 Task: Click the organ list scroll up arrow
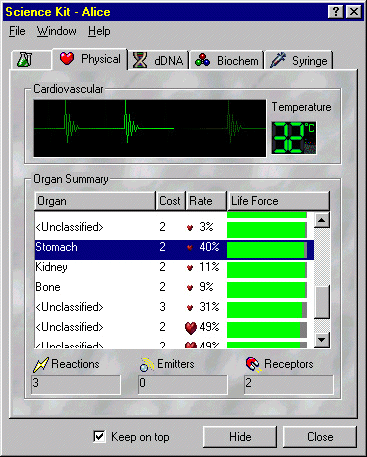point(322,220)
